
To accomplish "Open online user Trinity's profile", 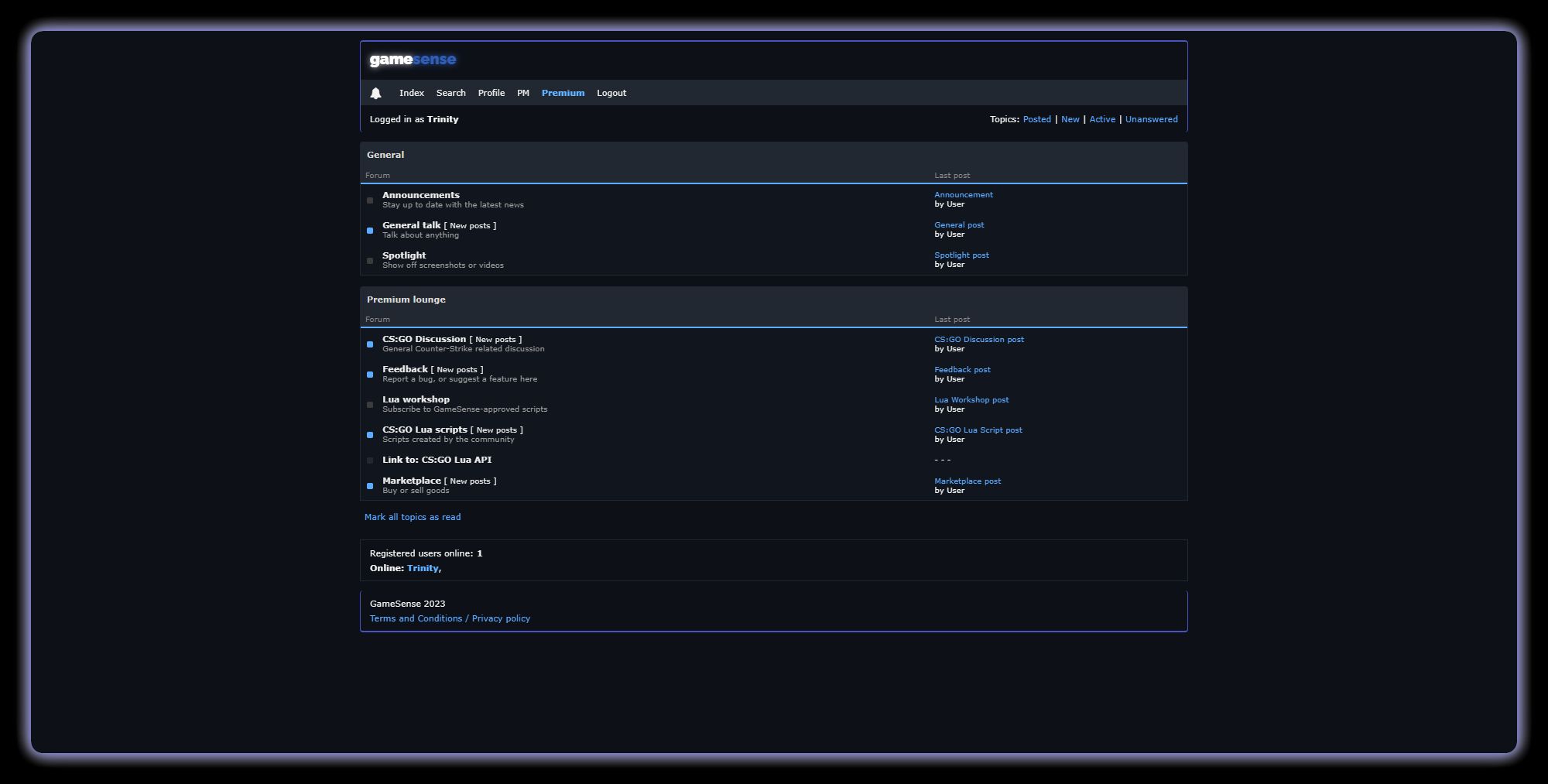I will pos(423,568).
